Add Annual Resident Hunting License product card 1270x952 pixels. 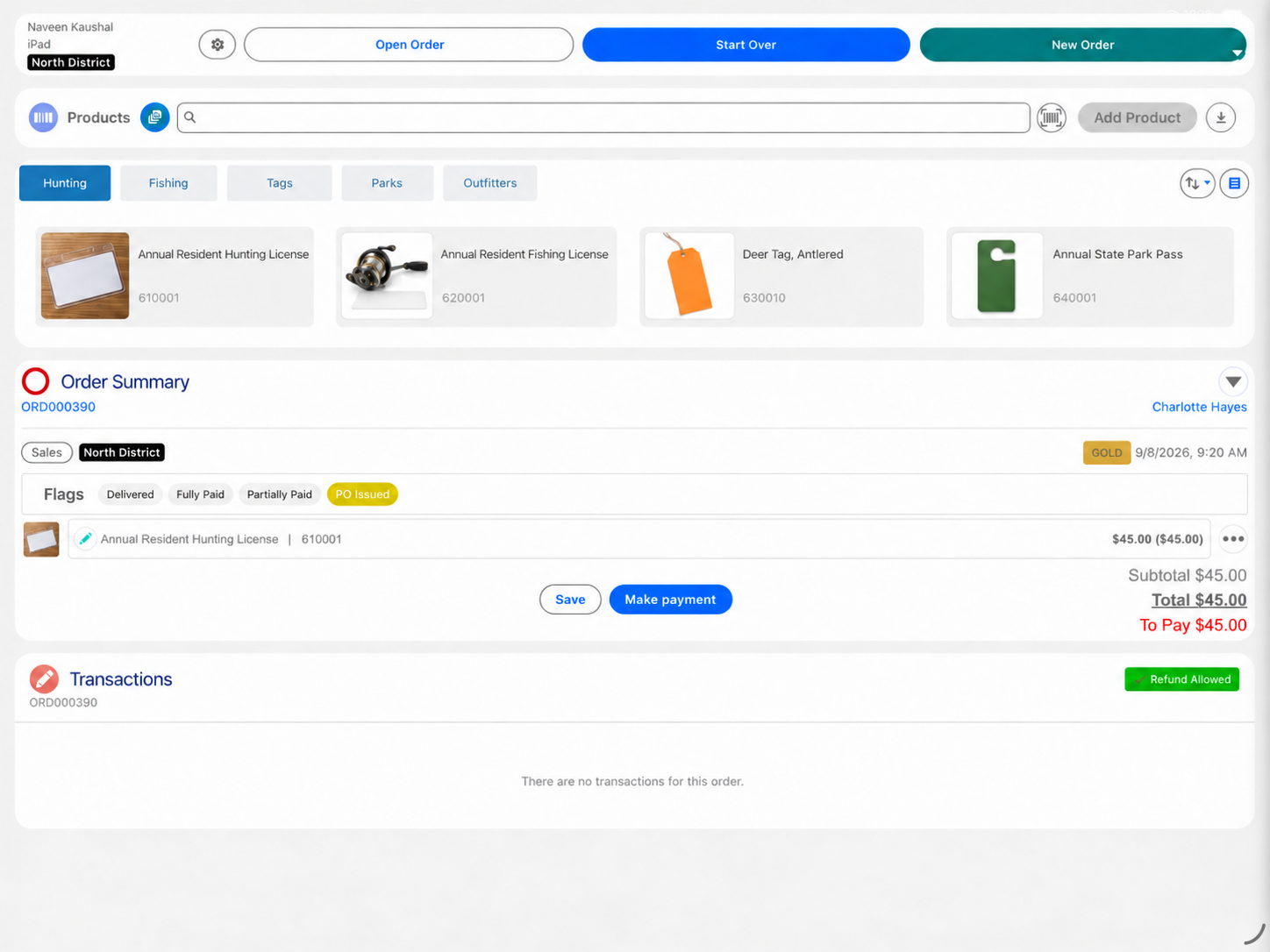tap(175, 277)
